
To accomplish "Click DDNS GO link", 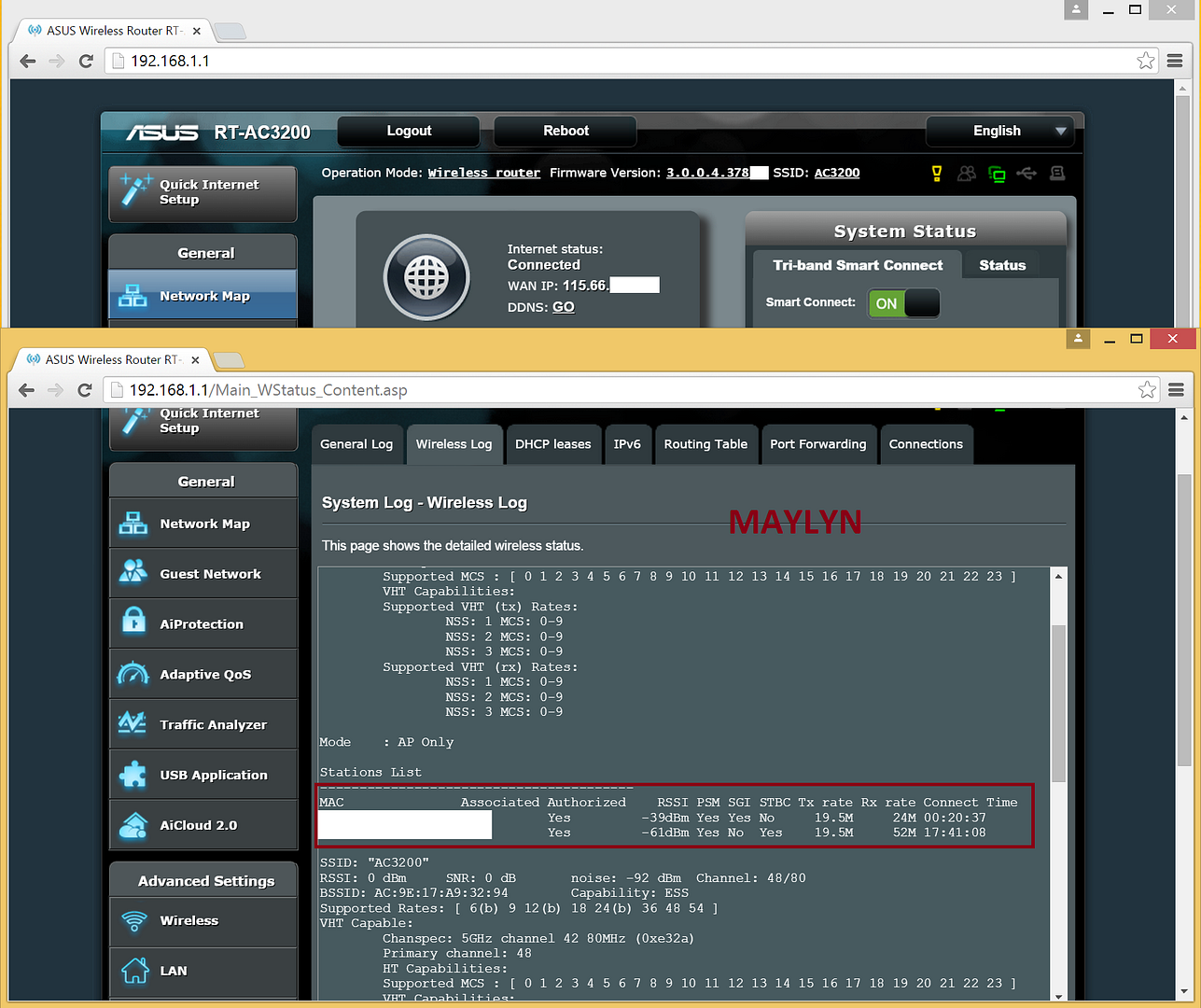I will 564,307.
